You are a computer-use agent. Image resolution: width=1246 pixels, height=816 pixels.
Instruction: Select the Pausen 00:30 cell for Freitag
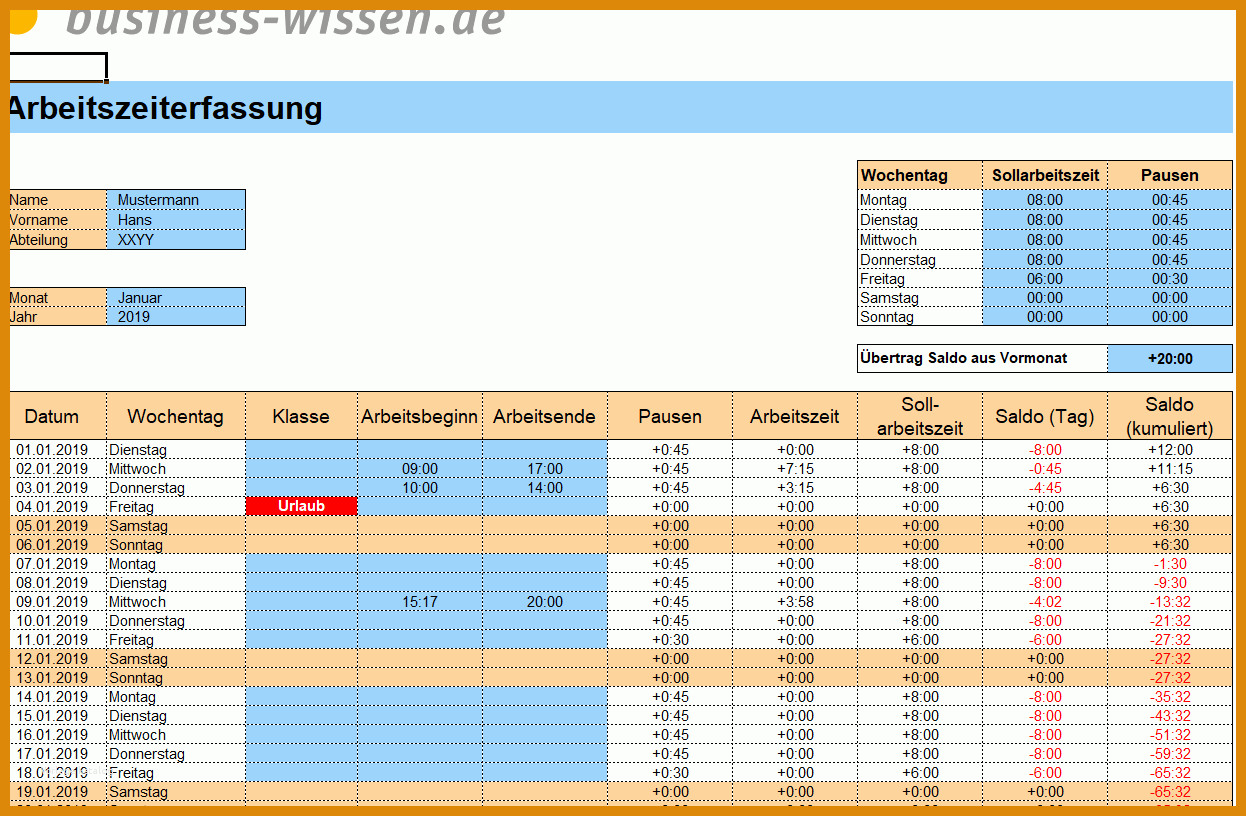(1170, 279)
